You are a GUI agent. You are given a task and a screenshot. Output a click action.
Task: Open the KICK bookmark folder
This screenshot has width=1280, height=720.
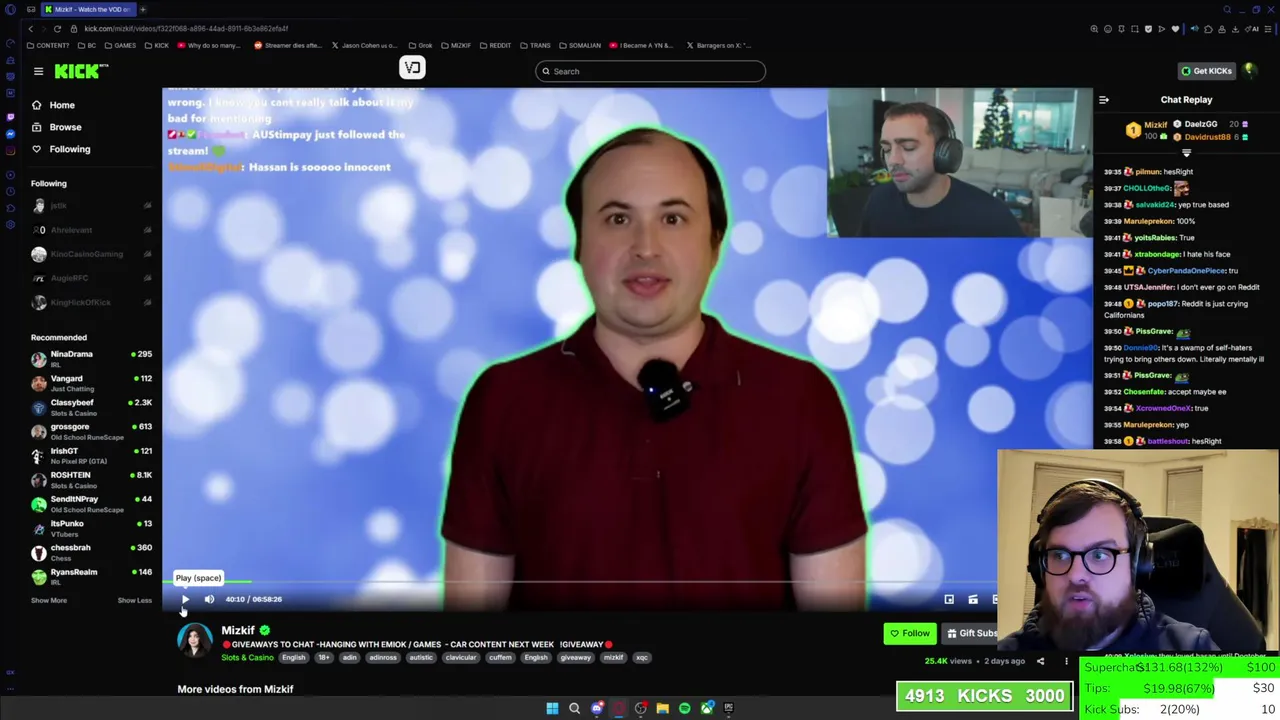(x=157, y=45)
